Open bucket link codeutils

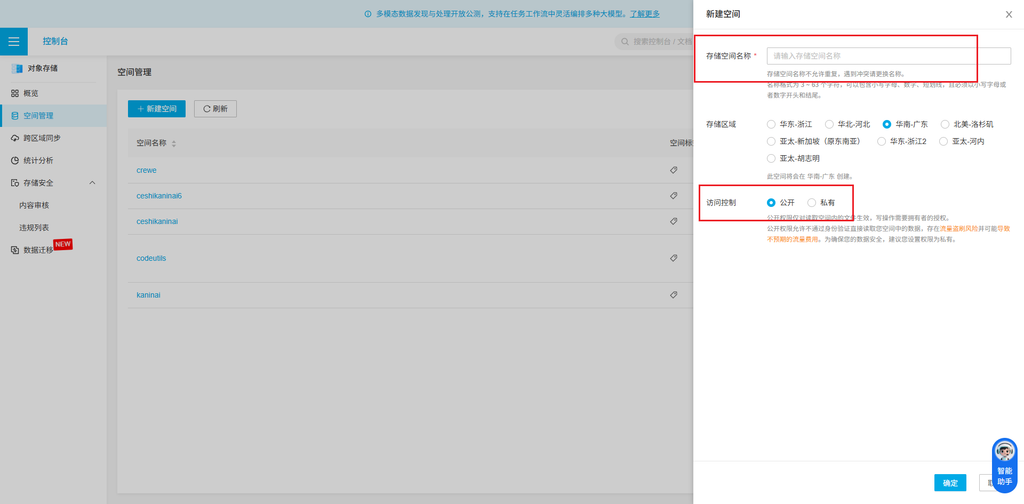[151, 258]
